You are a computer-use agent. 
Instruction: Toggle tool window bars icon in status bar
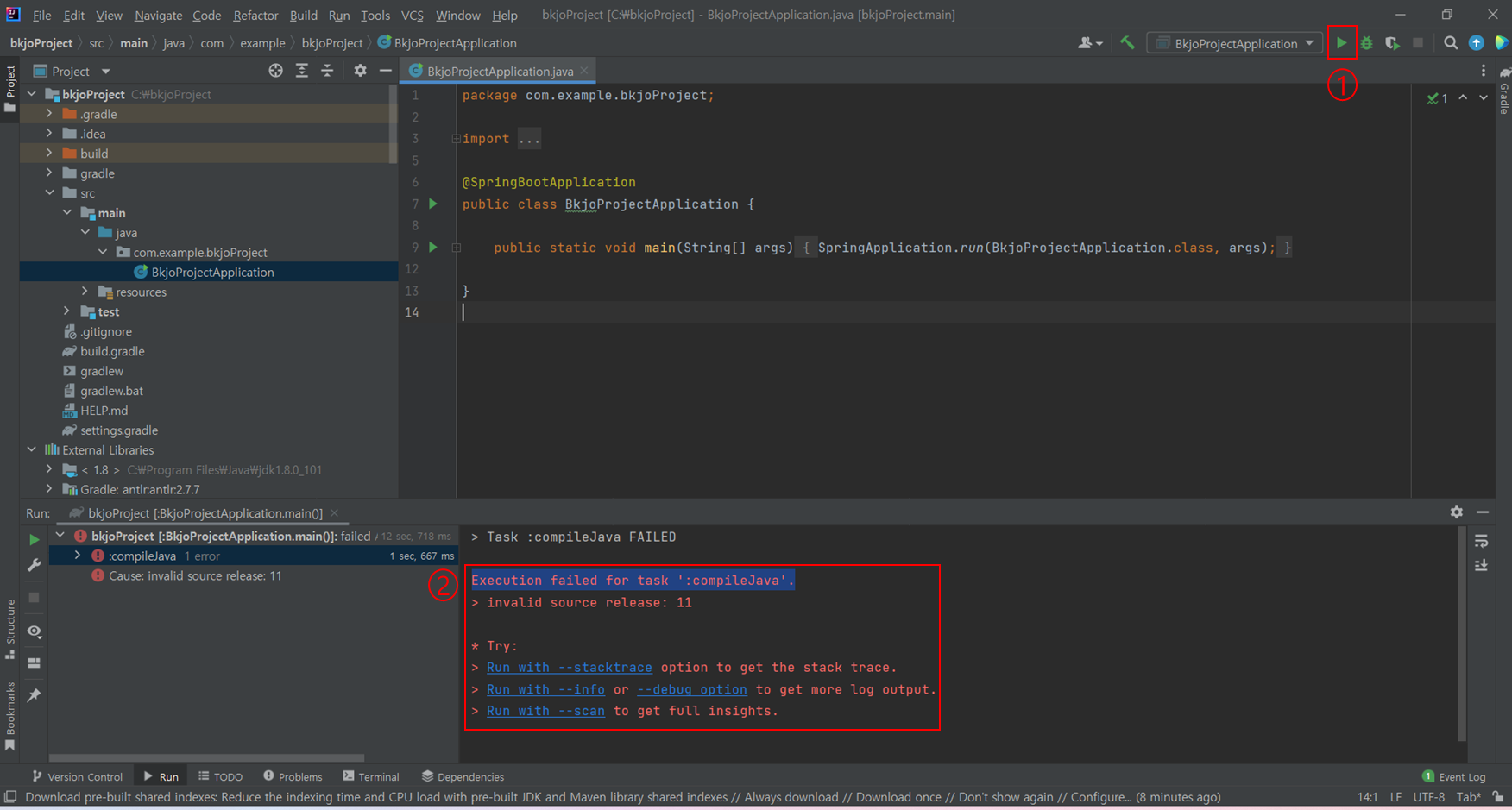pyautogui.click(x=9, y=797)
